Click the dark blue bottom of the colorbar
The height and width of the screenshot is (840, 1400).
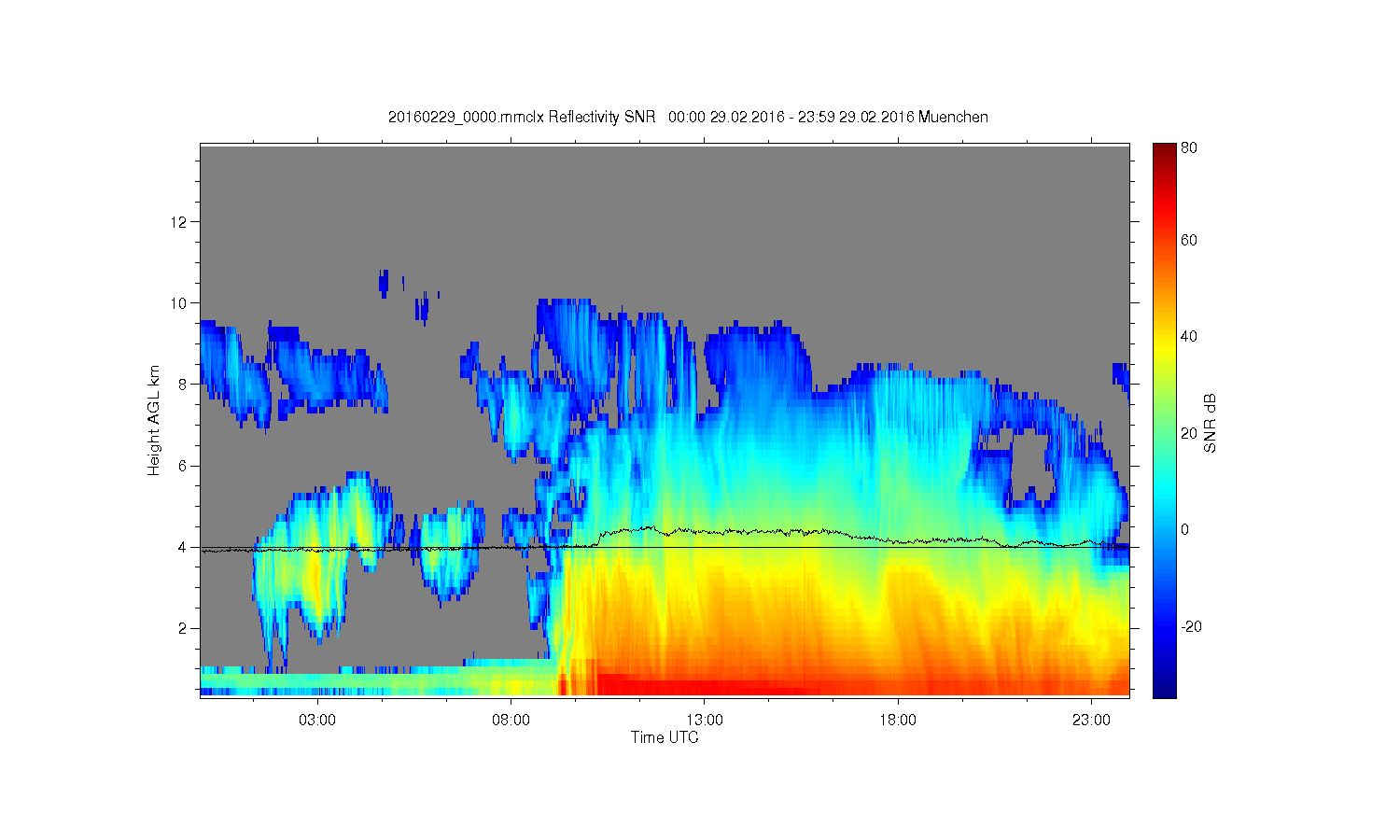pos(1164,686)
